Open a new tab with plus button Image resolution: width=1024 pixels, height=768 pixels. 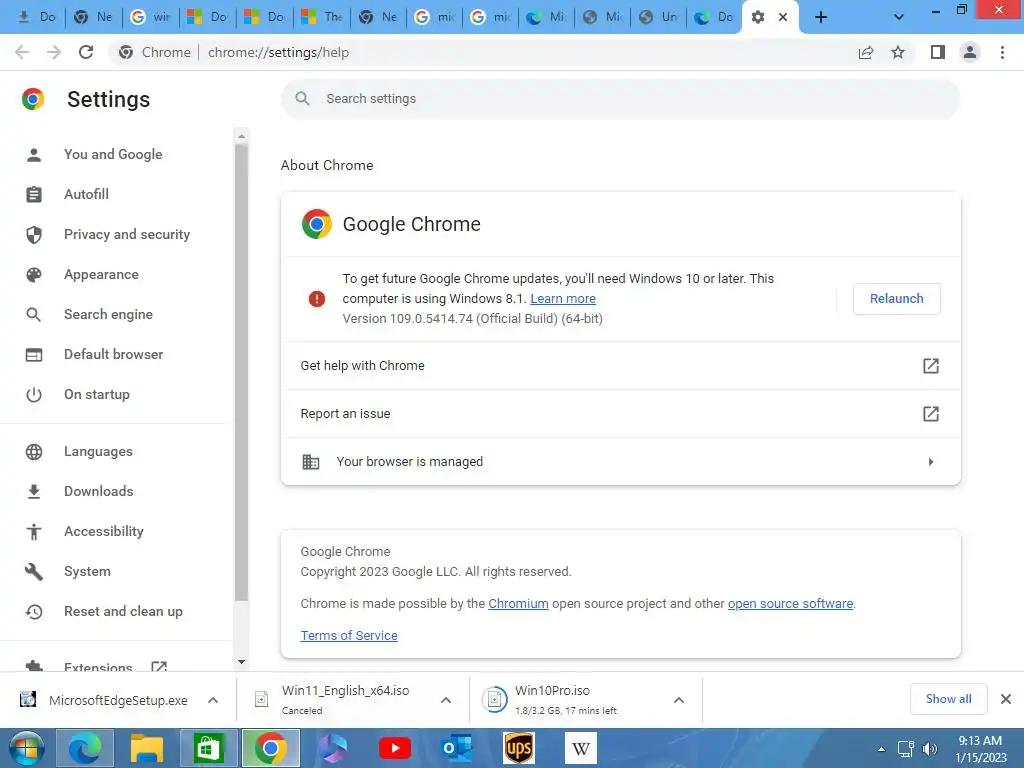pyautogui.click(x=821, y=17)
